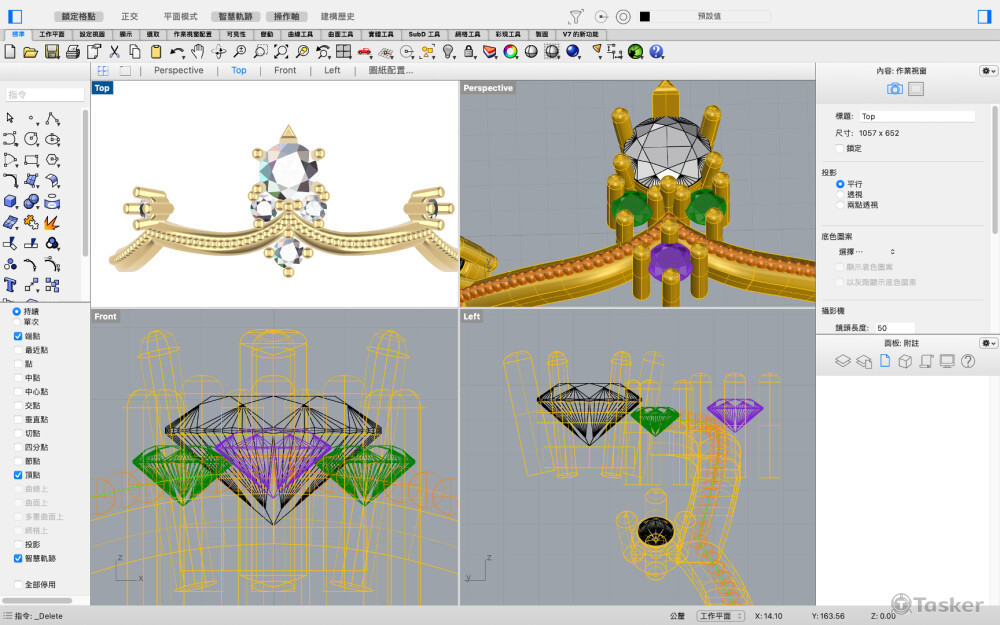Select 透視 perspective projection radio button

click(840, 195)
